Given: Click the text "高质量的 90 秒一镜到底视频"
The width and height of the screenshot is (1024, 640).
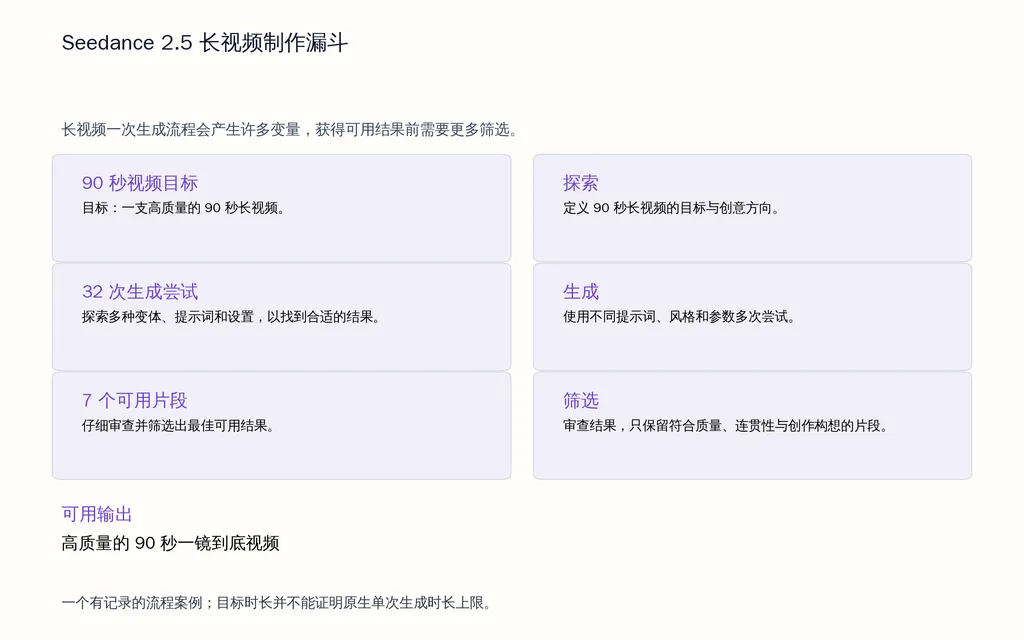Looking at the screenshot, I should click(170, 543).
